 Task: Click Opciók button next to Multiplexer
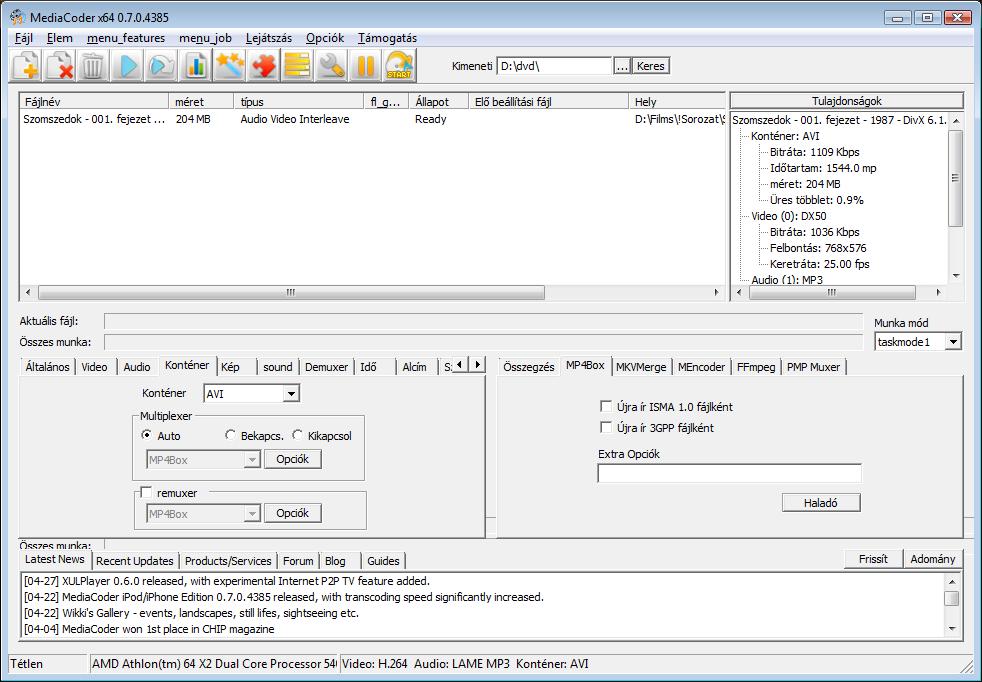pyautogui.click(x=292, y=459)
